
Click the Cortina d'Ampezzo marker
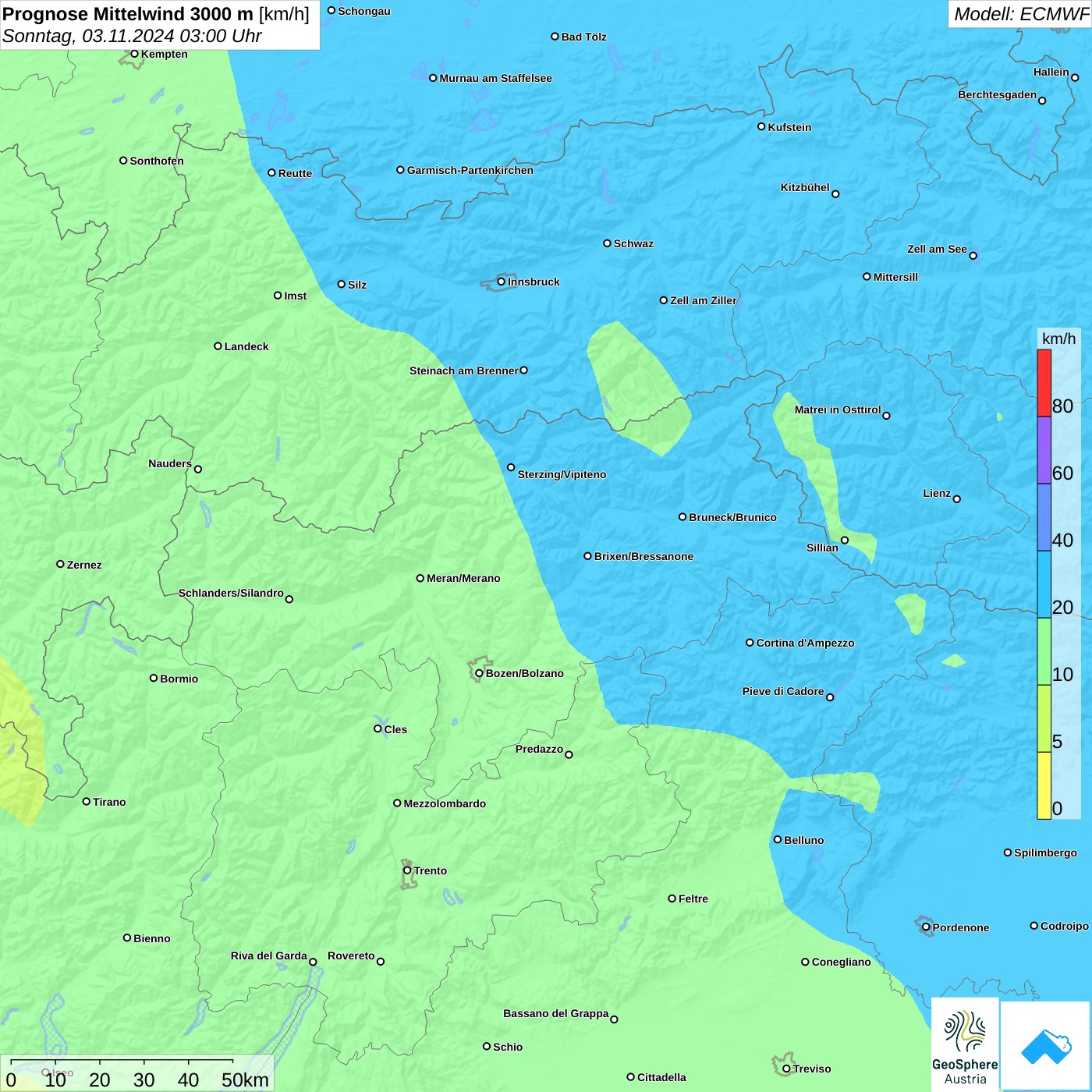[750, 643]
